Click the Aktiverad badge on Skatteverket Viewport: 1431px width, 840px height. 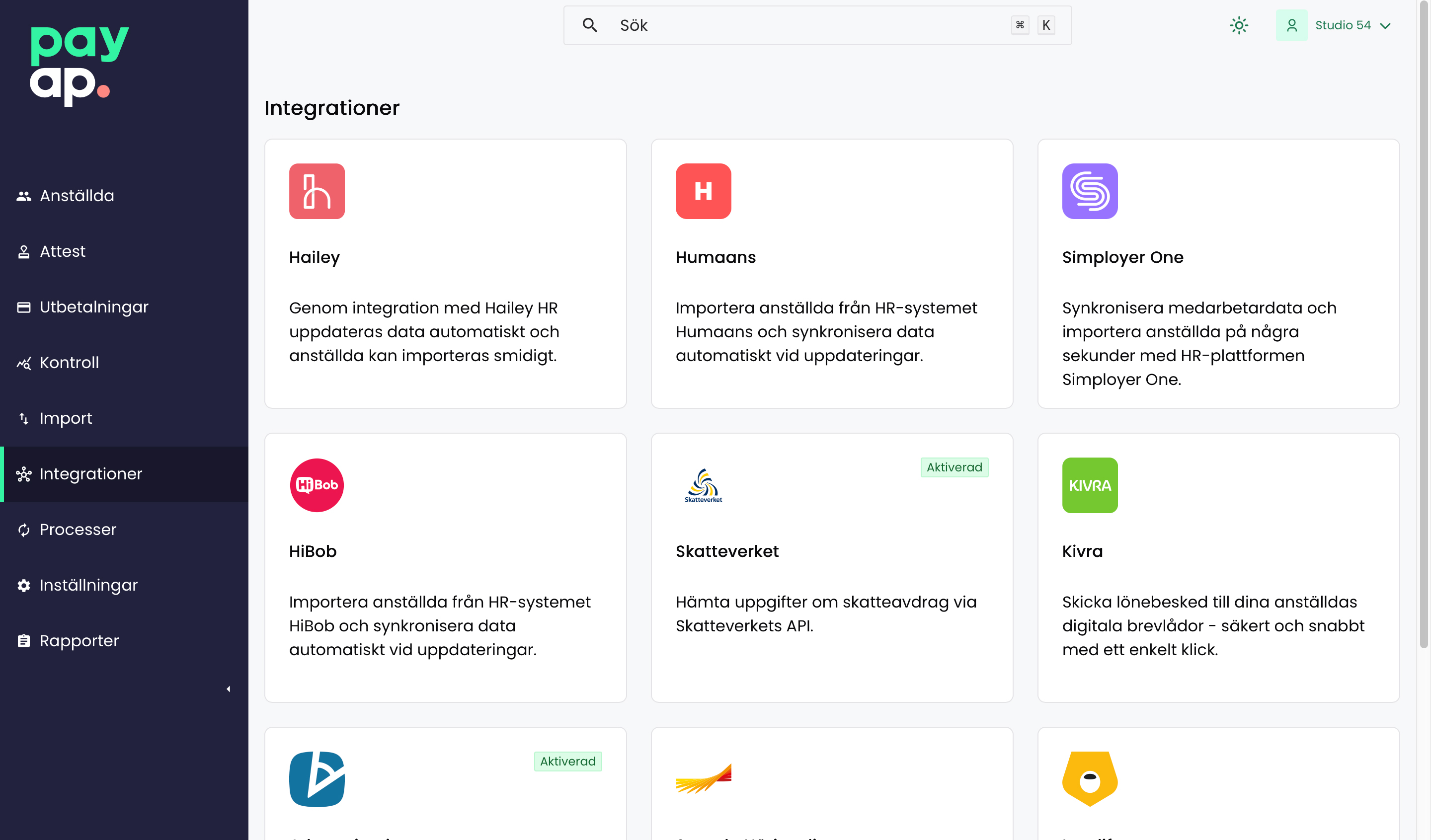click(x=954, y=467)
